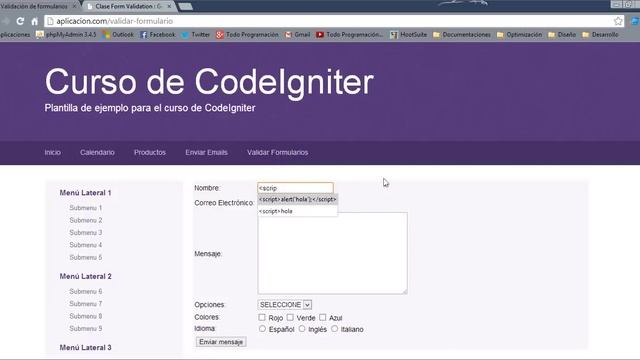The width and height of the screenshot is (640, 360).
Task: Close the Validación de formularios tab
Action: (75, 6)
